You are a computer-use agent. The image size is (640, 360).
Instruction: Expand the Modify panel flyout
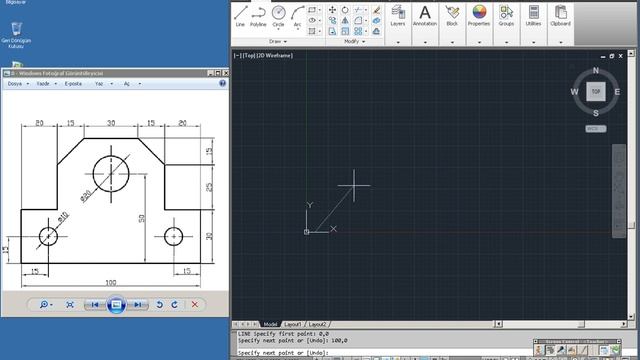point(354,42)
